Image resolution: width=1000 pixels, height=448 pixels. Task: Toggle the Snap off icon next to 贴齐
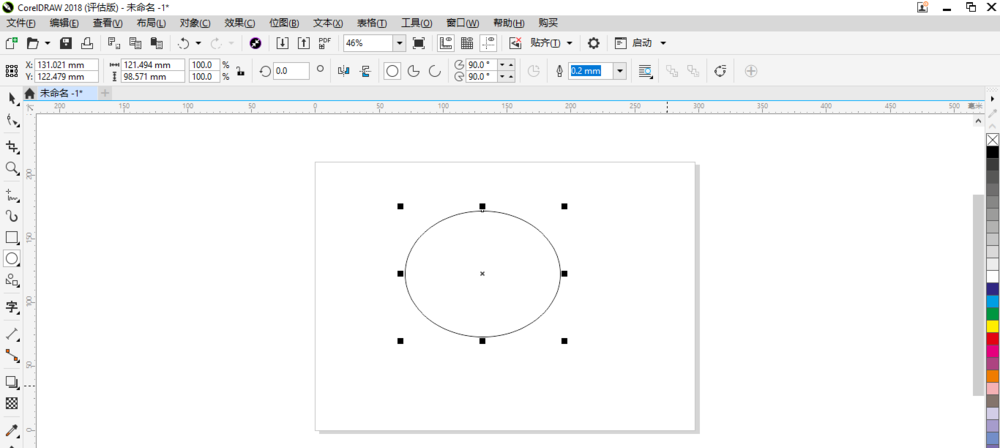coord(516,43)
